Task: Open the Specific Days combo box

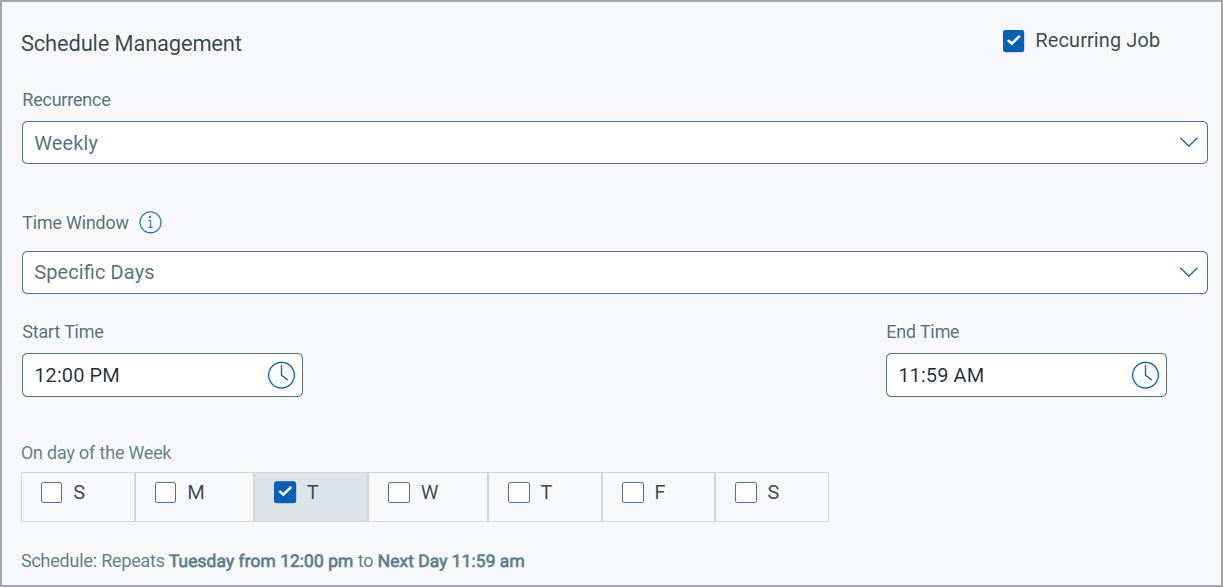Action: pyautogui.click(x=615, y=272)
